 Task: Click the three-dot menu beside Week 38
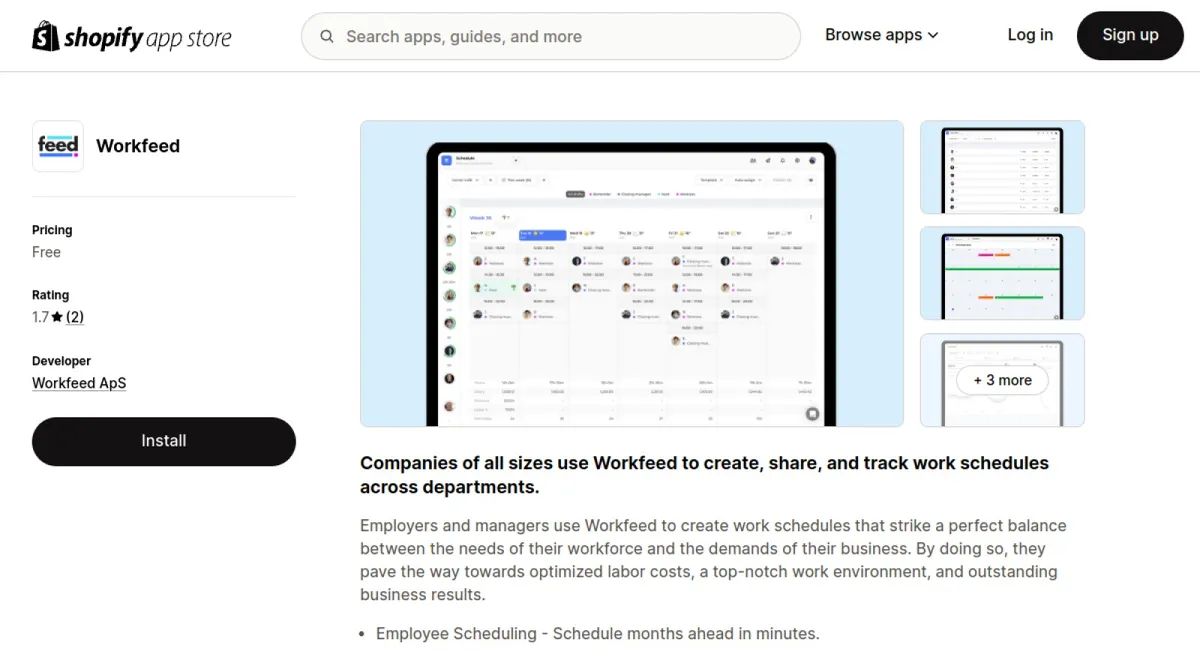coord(811,216)
